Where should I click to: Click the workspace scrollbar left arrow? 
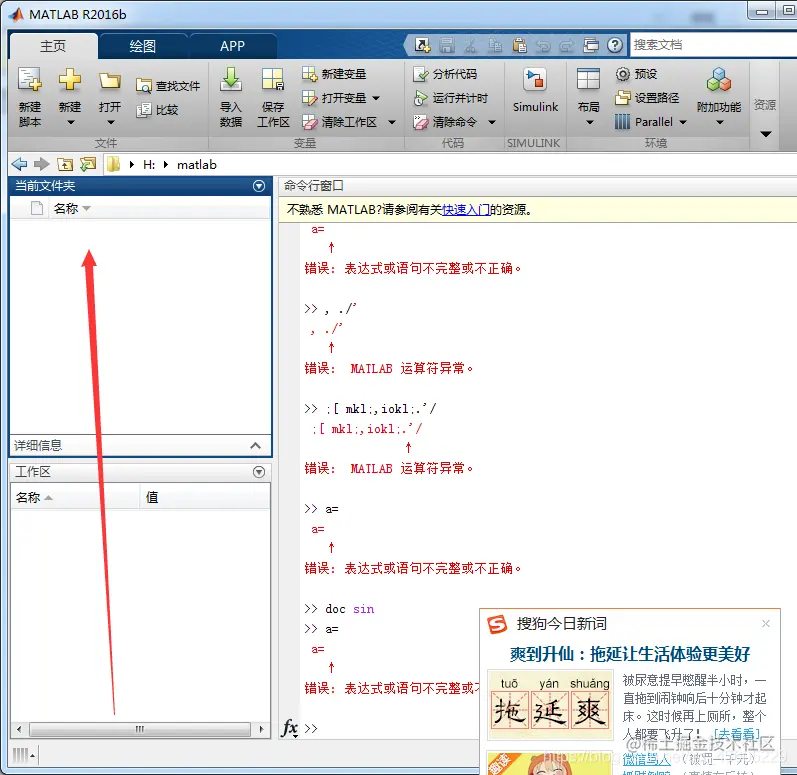click(19, 729)
